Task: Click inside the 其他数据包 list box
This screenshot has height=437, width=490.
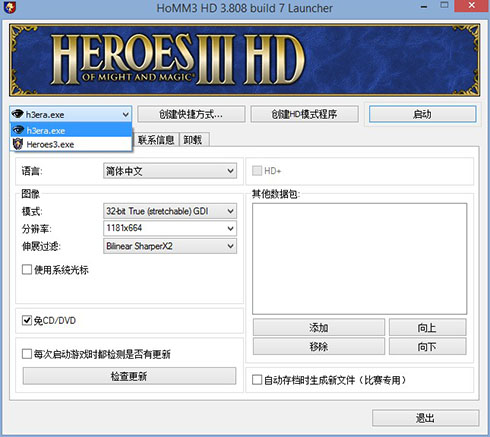Action: click(359, 259)
